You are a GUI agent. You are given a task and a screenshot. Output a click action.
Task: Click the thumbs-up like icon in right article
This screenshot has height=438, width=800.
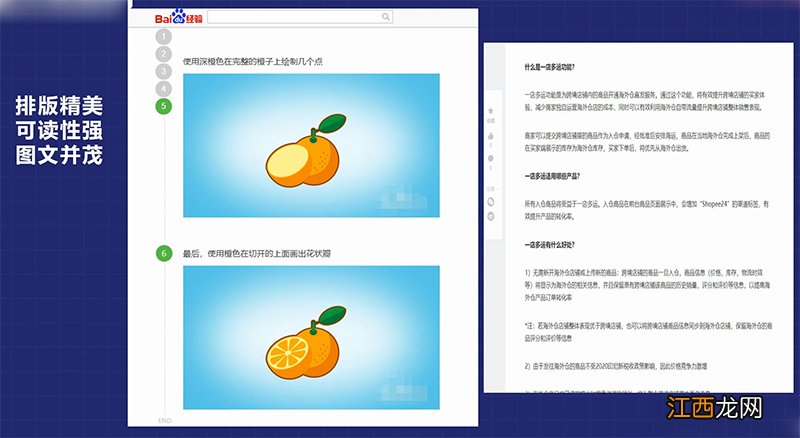coord(491,136)
